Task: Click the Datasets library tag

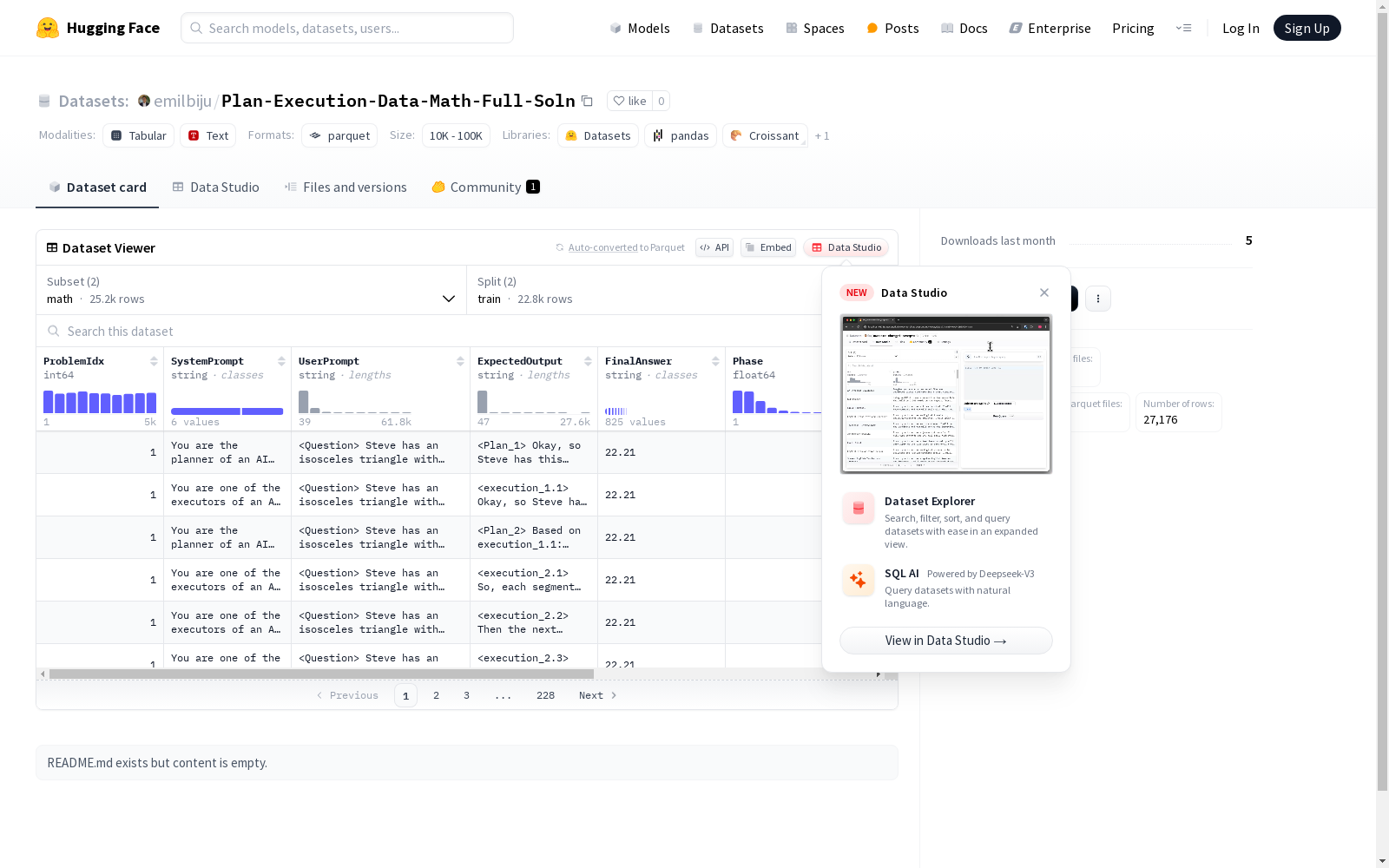Action: pyautogui.click(x=598, y=135)
